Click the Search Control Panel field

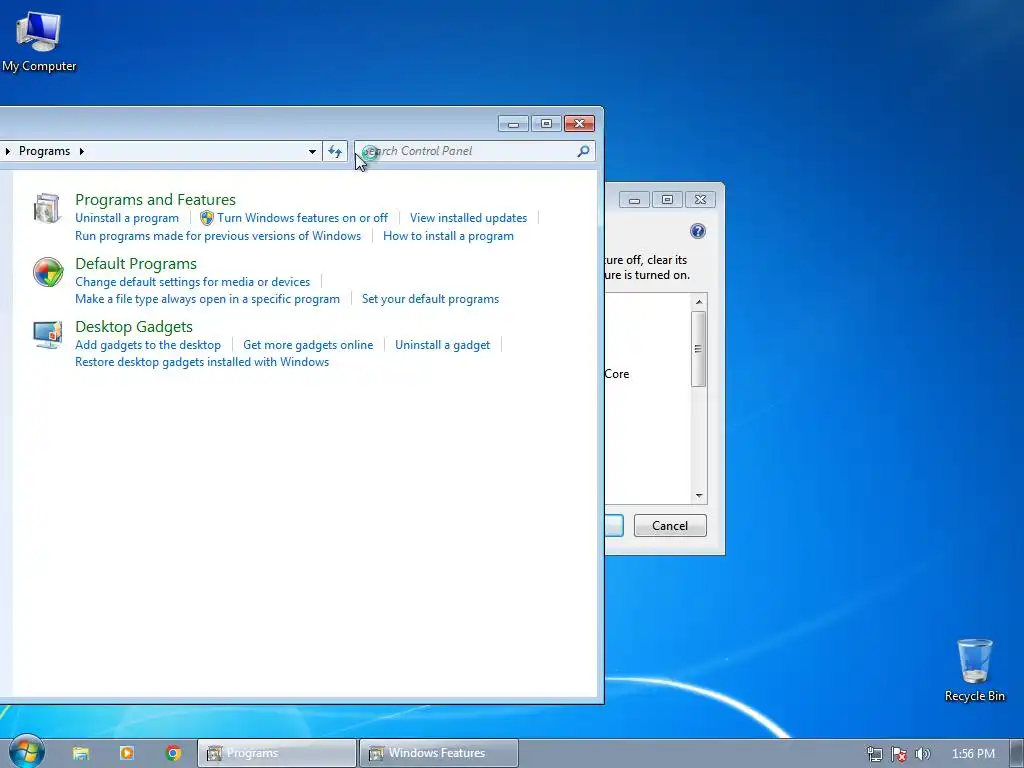coord(475,152)
